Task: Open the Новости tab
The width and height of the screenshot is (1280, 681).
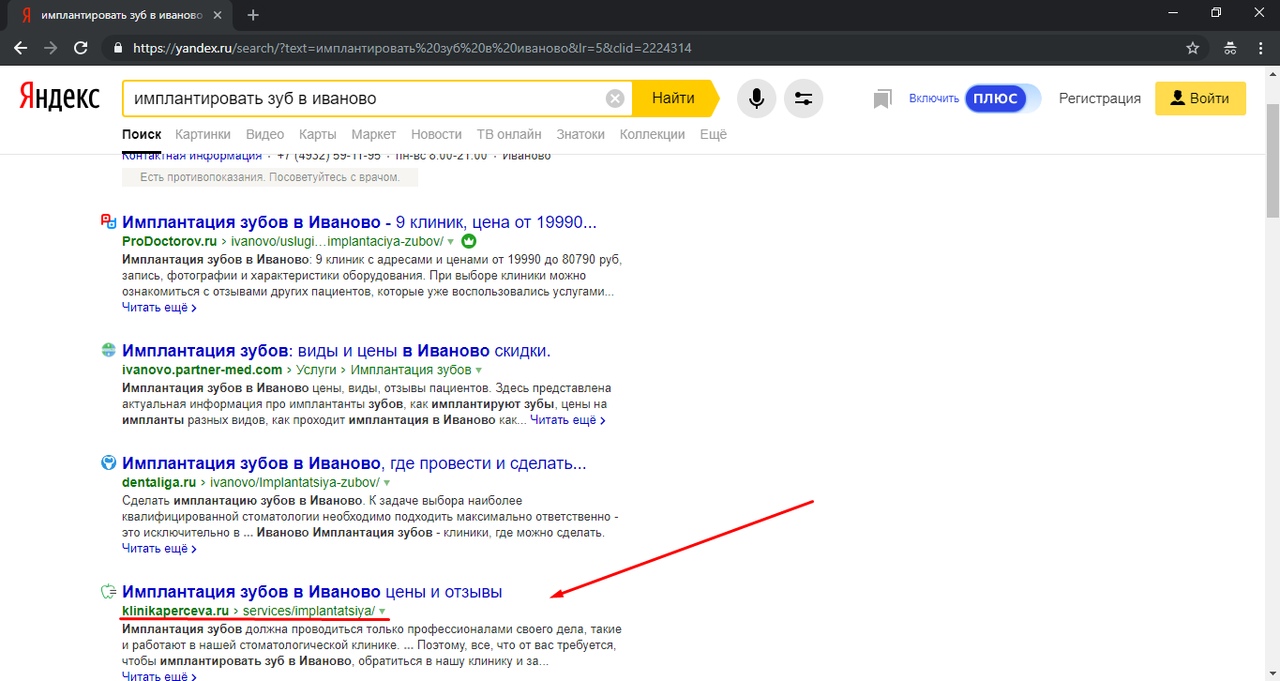Action: click(x=436, y=134)
